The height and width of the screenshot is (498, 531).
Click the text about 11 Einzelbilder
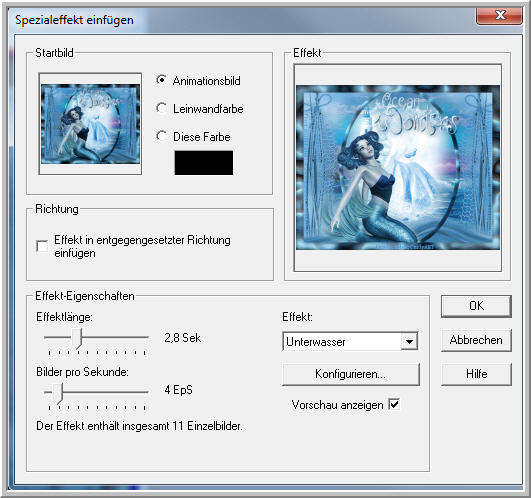pyautogui.click(x=140, y=426)
